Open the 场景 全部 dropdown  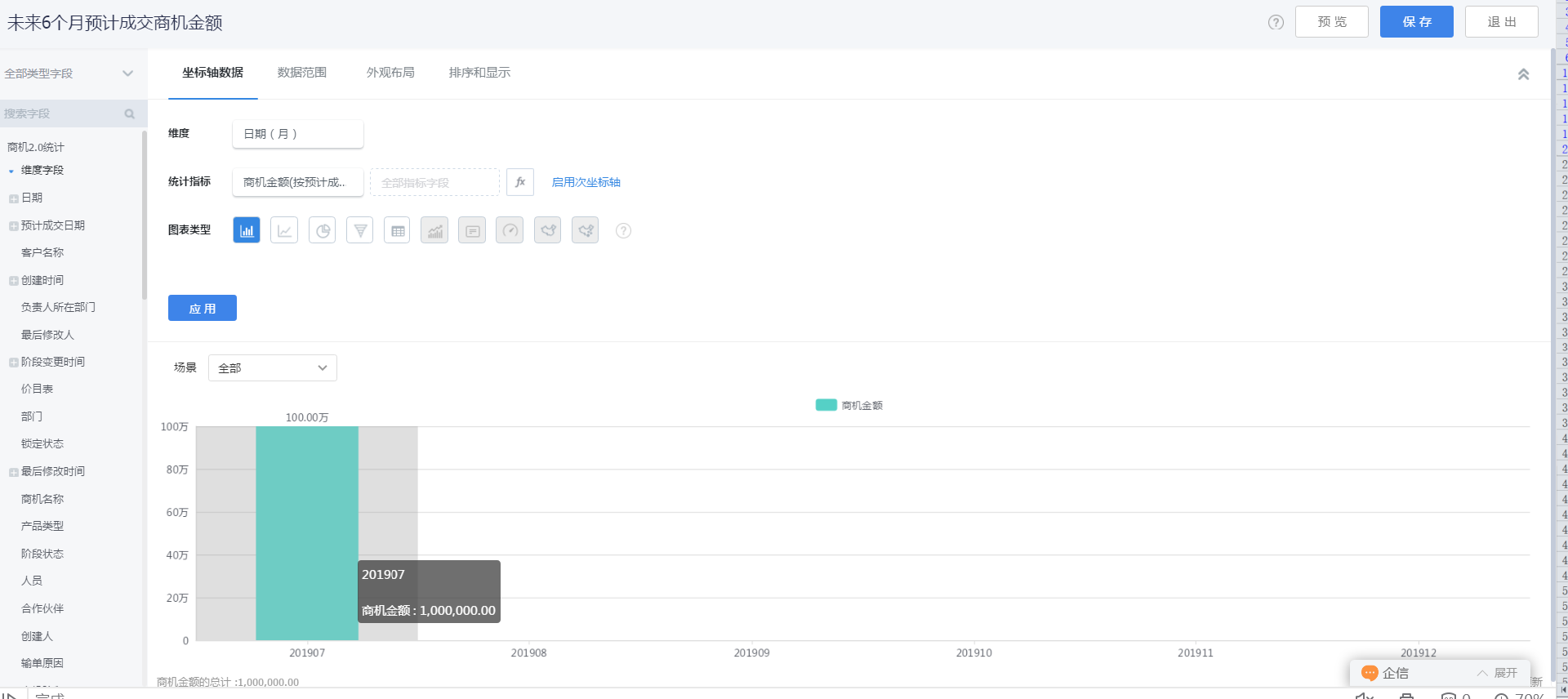tap(273, 368)
